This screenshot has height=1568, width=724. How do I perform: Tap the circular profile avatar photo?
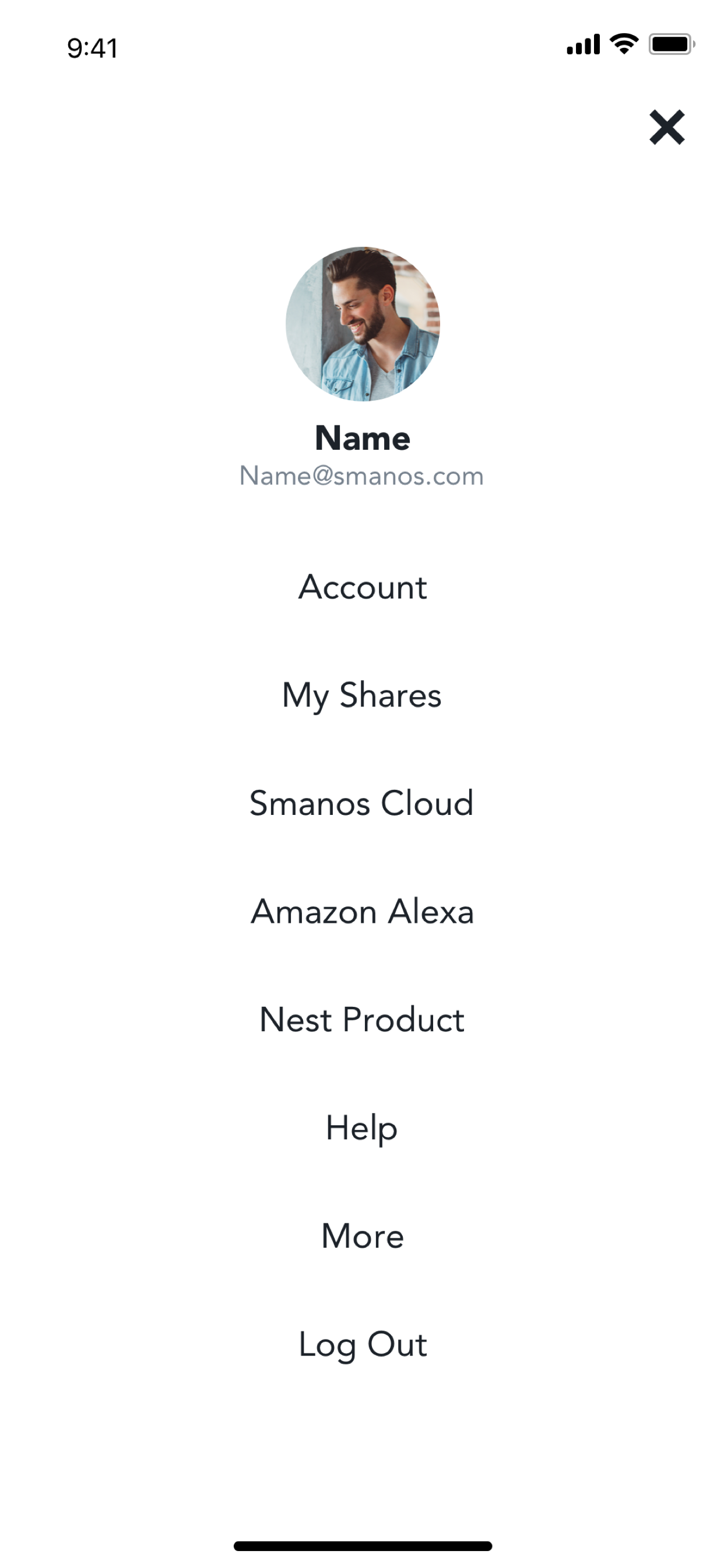(x=363, y=324)
